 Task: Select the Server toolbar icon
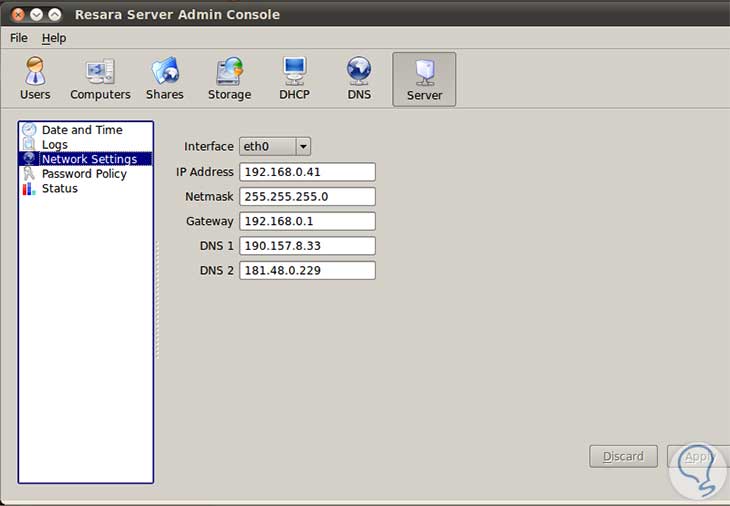point(424,79)
